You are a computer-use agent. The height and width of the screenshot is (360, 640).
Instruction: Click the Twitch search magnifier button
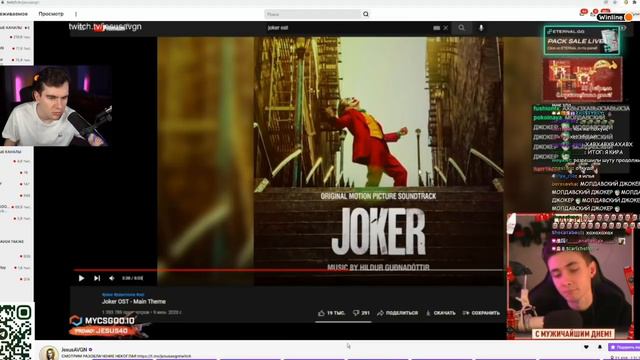tap(366, 14)
